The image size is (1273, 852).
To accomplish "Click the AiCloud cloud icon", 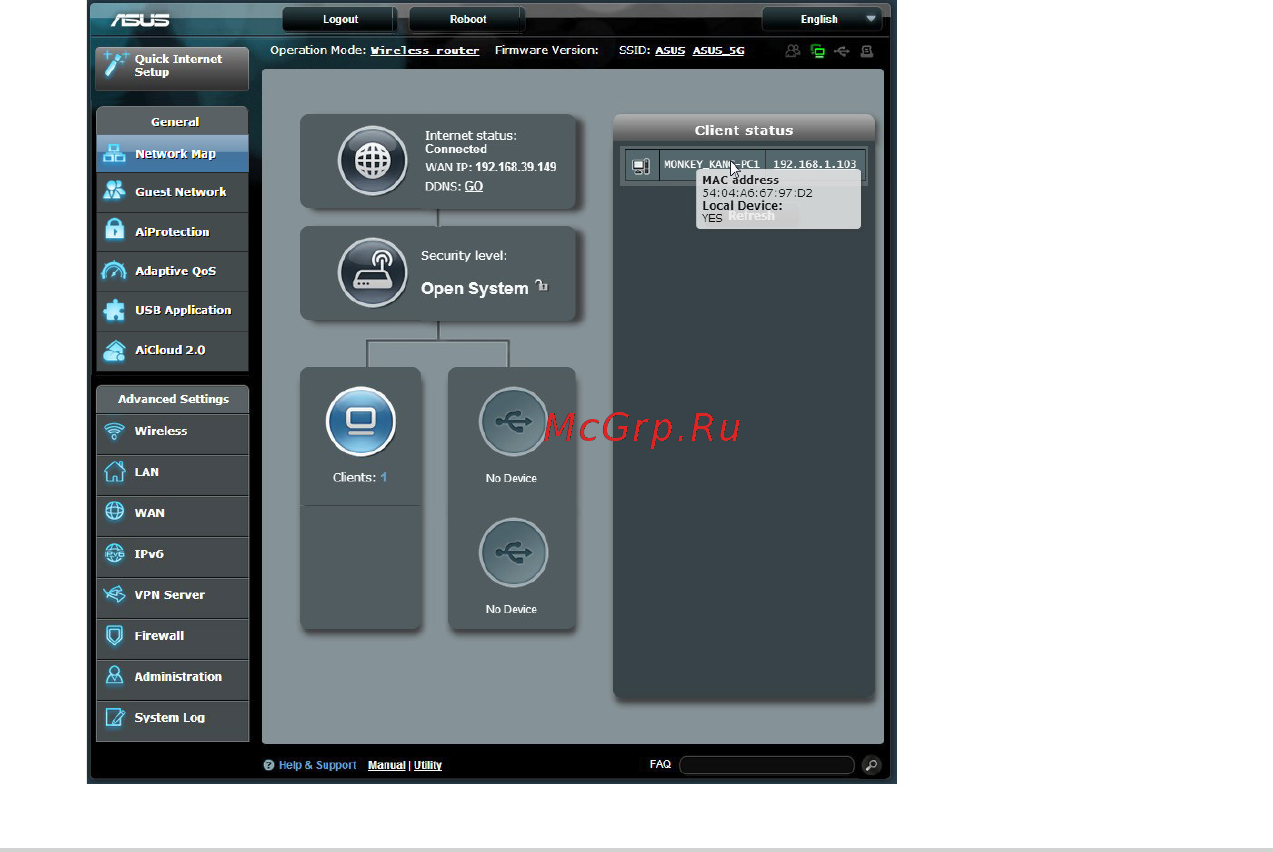I will coord(115,350).
